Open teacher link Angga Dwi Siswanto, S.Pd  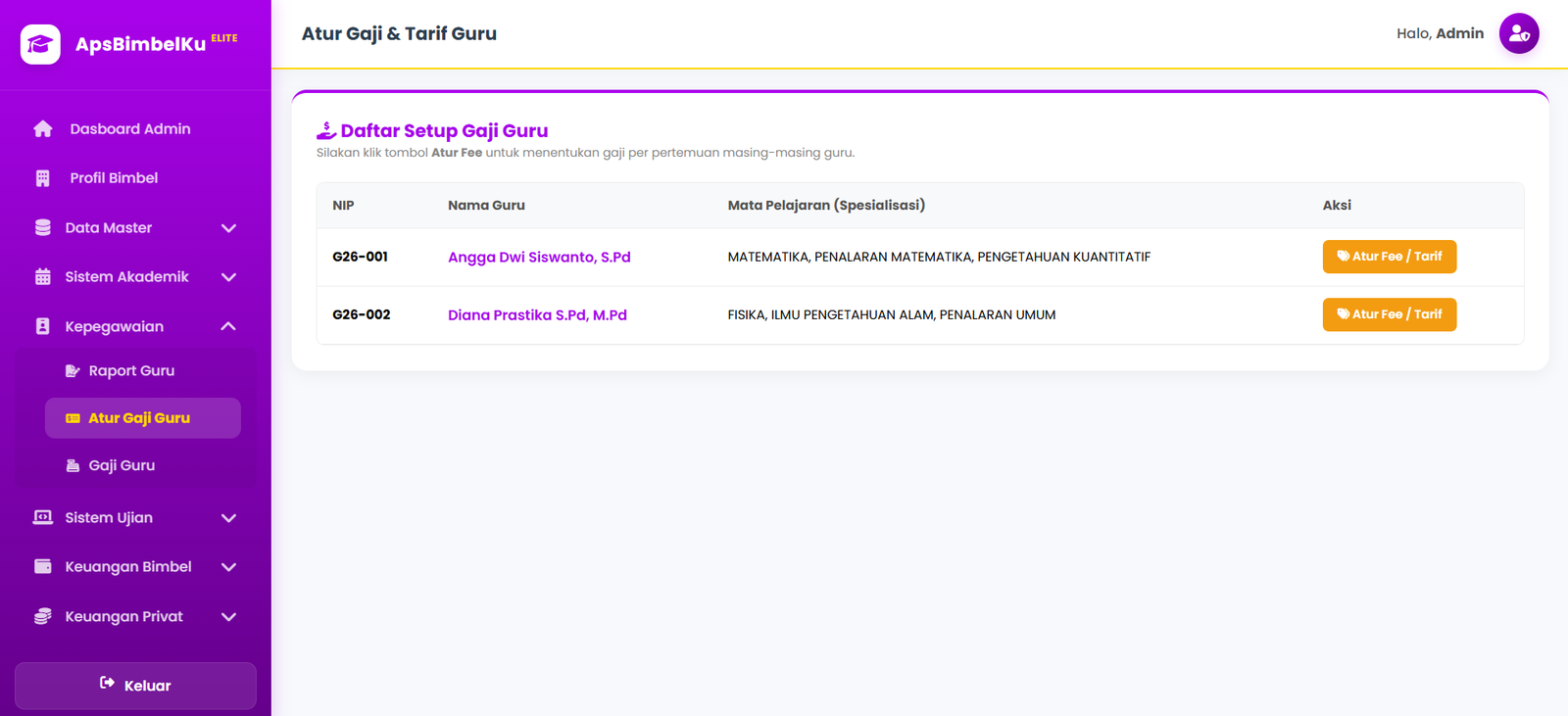coord(539,258)
